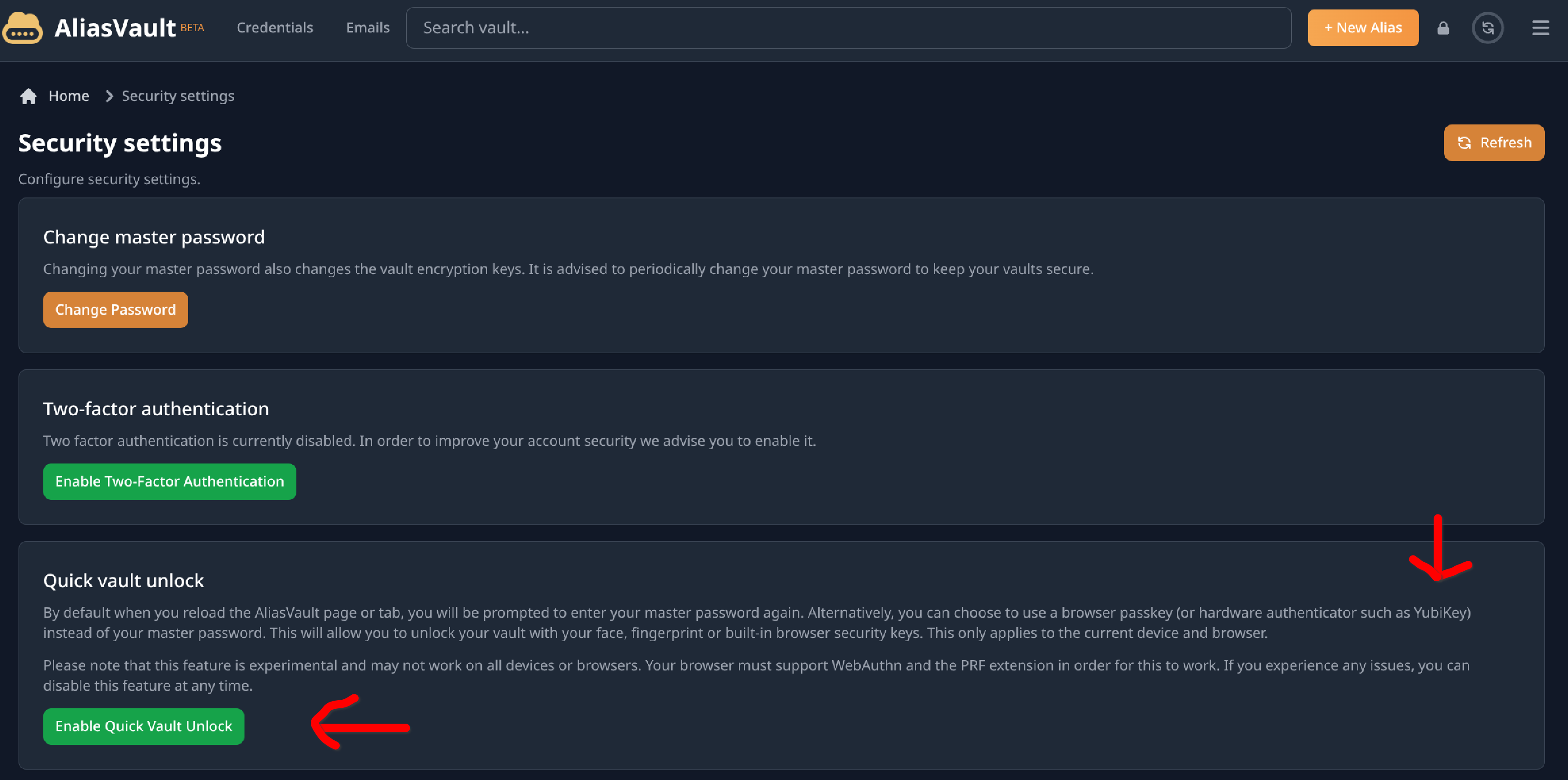1568x780 pixels.
Task: Click the BETA badge beside AliasVault
Action: [192, 28]
